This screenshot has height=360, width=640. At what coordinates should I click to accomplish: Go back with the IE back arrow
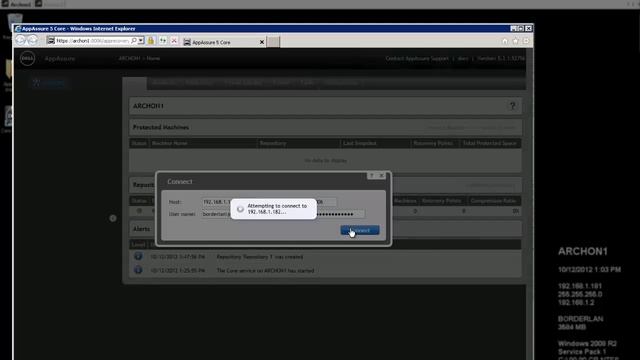[x=21, y=40]
